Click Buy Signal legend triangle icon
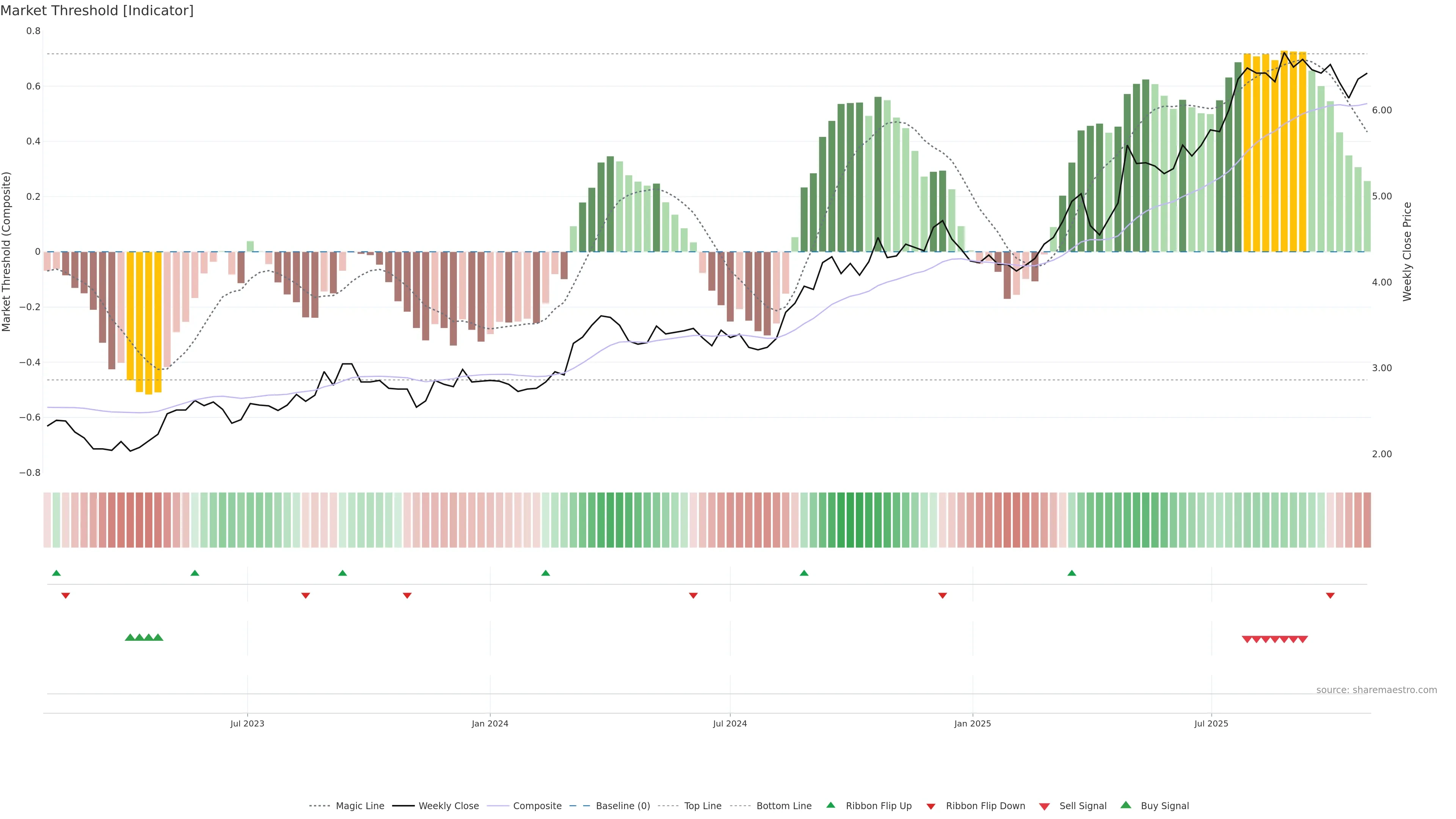Image resolution: width=1456 pixels, height=819 pixels. (x=1126, y=805)
